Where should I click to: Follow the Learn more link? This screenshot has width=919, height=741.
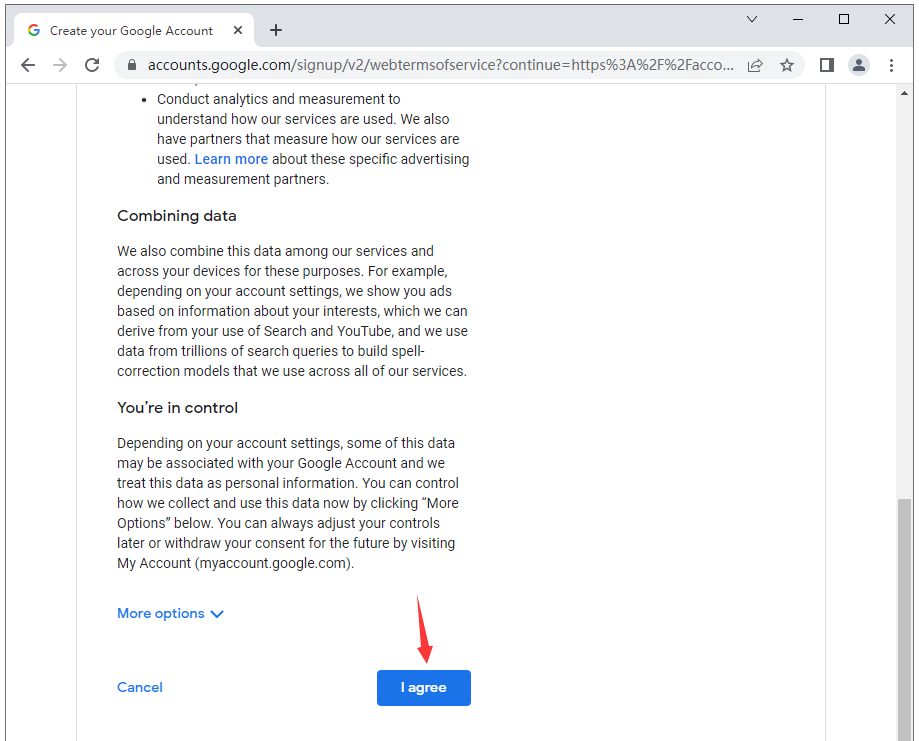click(x=231, y=159)
